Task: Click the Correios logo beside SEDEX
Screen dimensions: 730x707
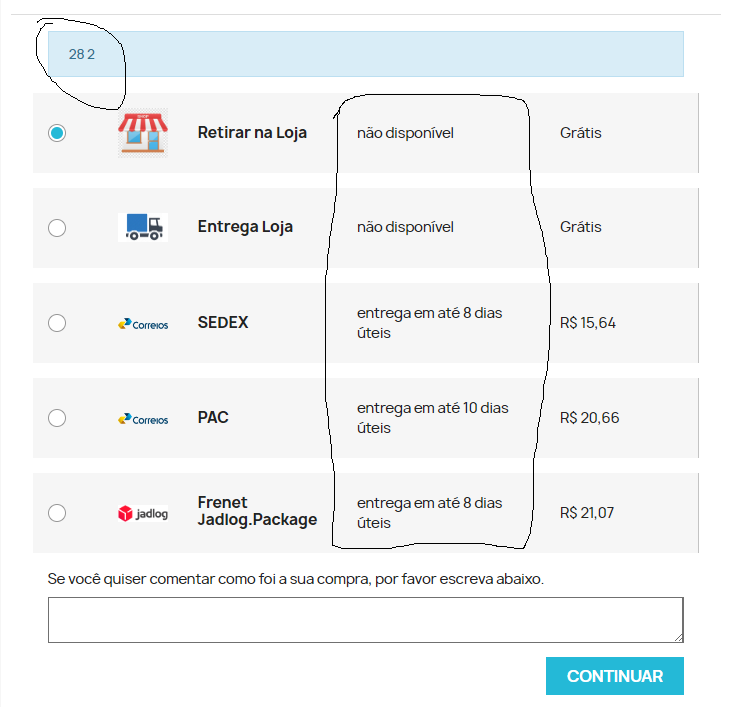Action: pyautogui.click(x=143, y=324)
